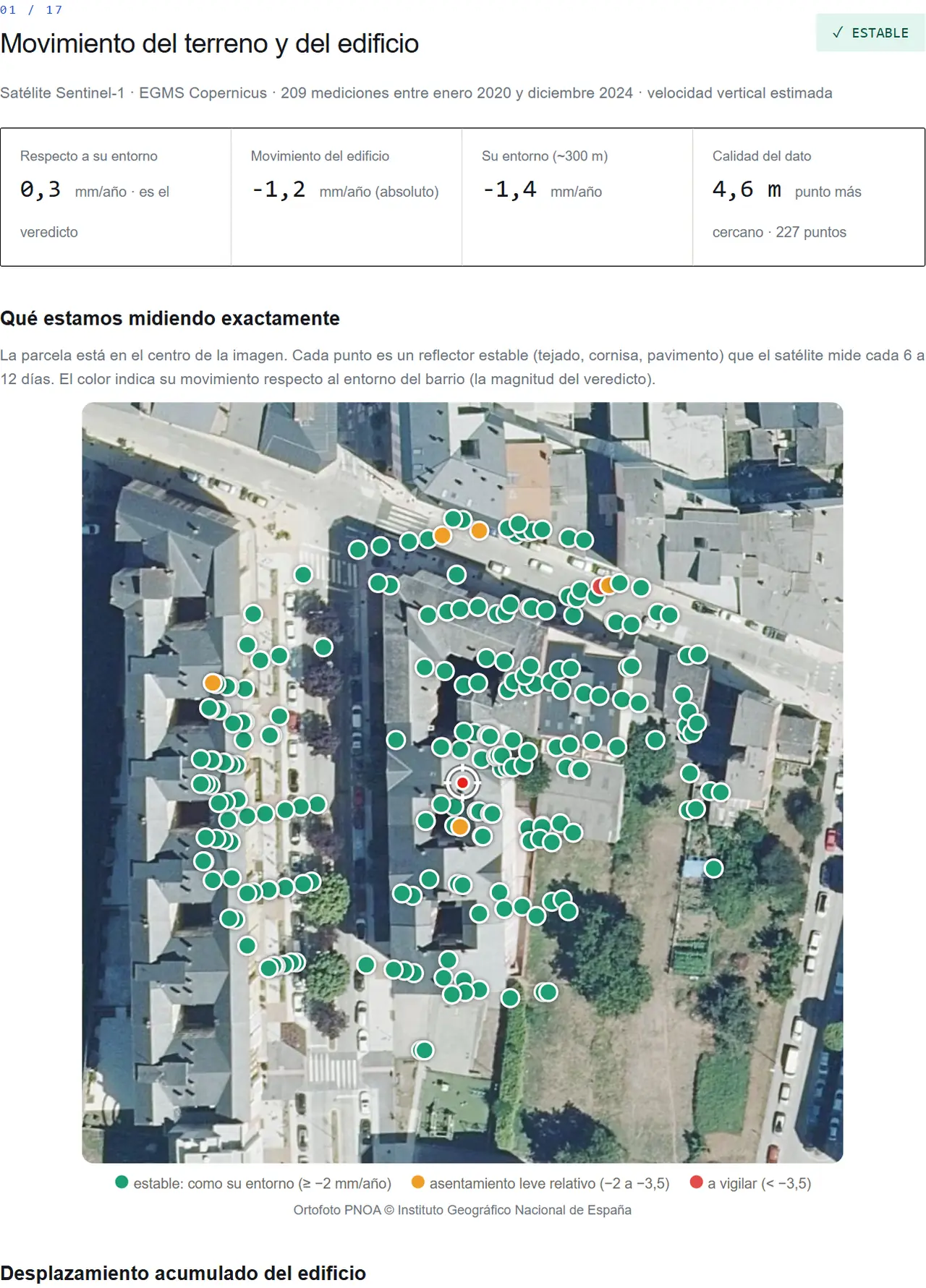Click the Respecto a su entorno label
The width and height of the screenshot is (926, 1288).
pos(89,156)
